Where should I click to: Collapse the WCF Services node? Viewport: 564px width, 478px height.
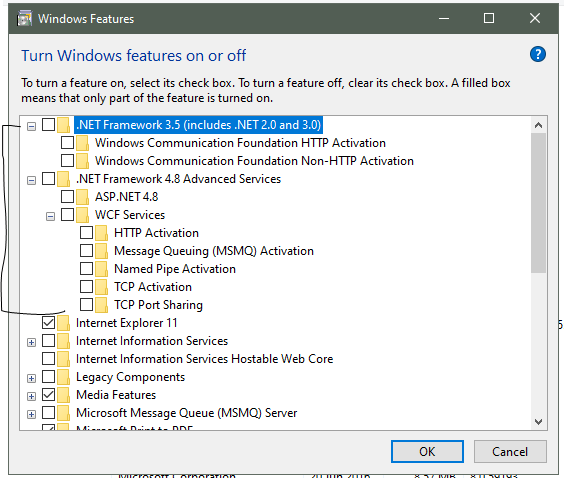tap(51, 217)
